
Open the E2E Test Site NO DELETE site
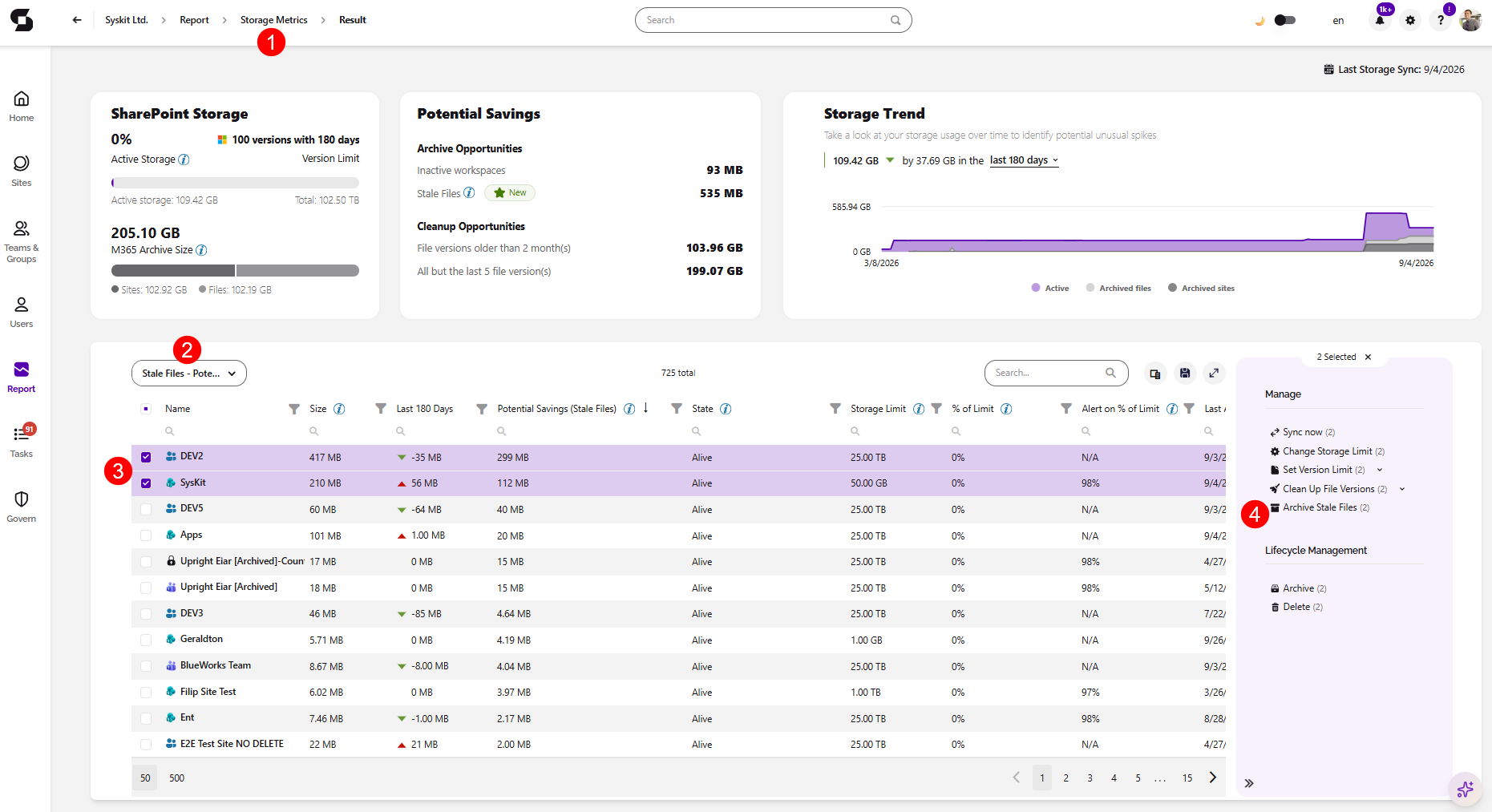click(232, 744)
